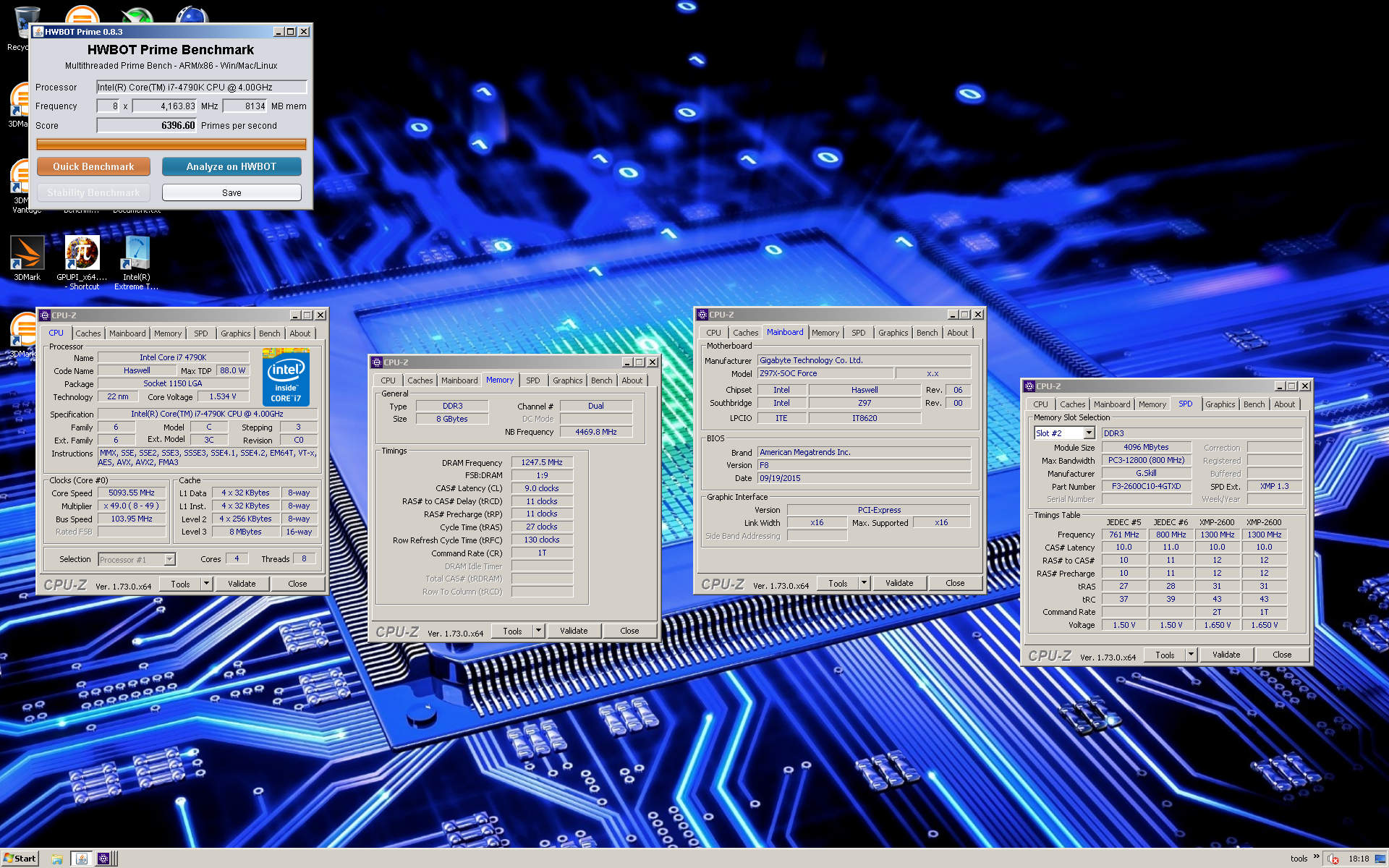
Task: Open Memory tab in CPU-Z Mainboard window
Action: 825,333
